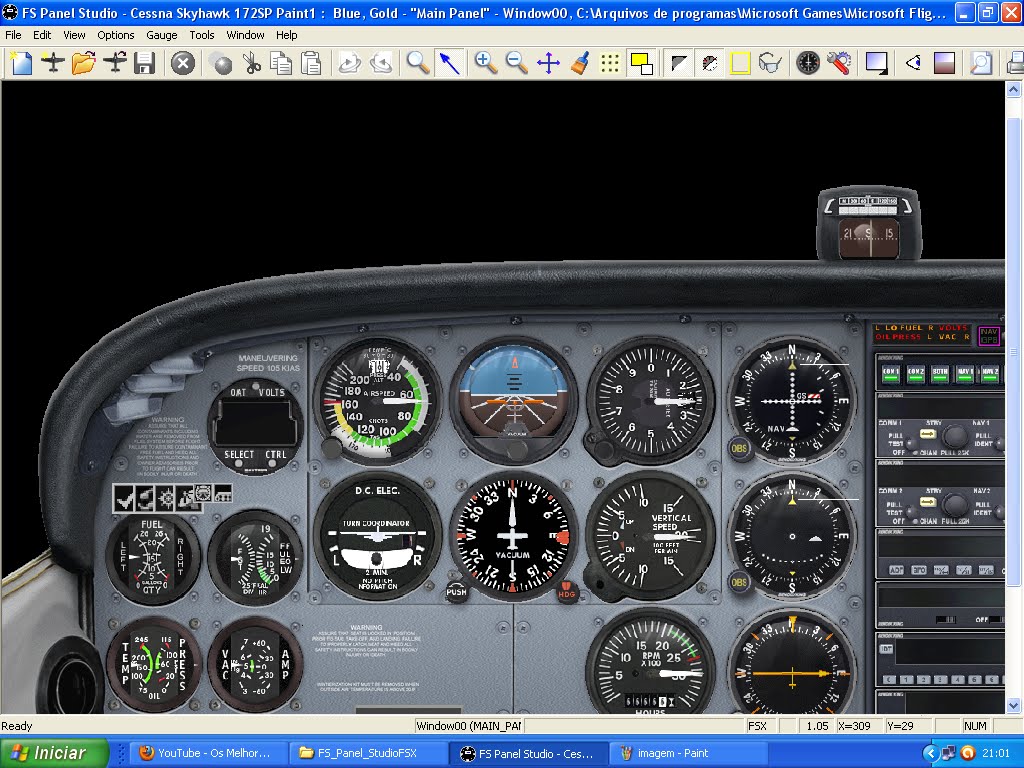Toggle the pan crosshair tool
This screenshot has height=768, width=1024.
[546, 62]
